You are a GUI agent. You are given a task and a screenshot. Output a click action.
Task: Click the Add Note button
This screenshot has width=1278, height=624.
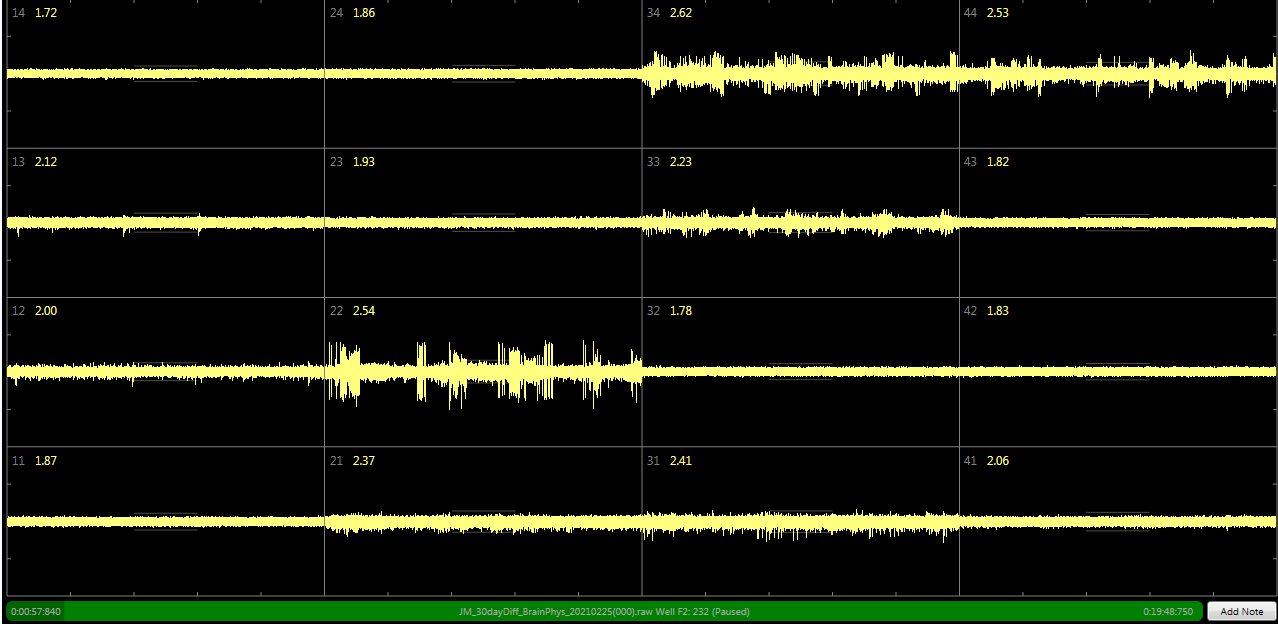[x=1241, y=611]
